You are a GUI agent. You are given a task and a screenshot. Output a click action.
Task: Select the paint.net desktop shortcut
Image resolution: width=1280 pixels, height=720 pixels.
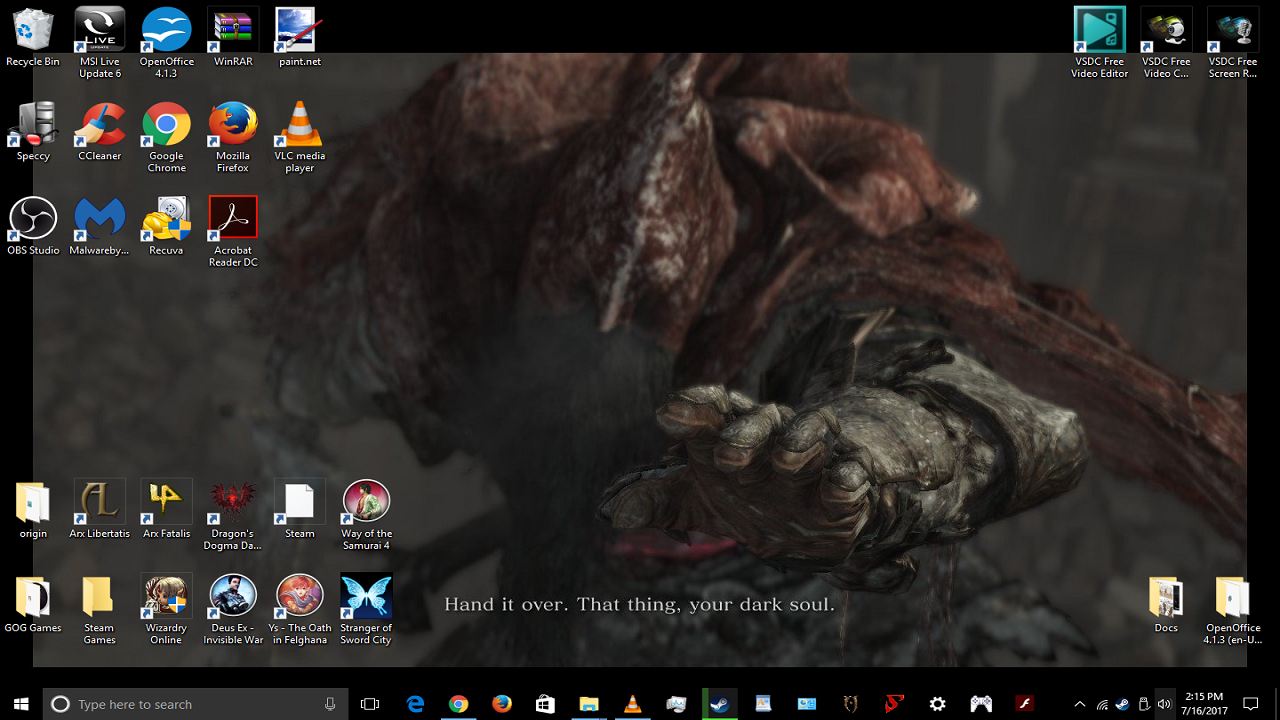[x=300, y=37]
